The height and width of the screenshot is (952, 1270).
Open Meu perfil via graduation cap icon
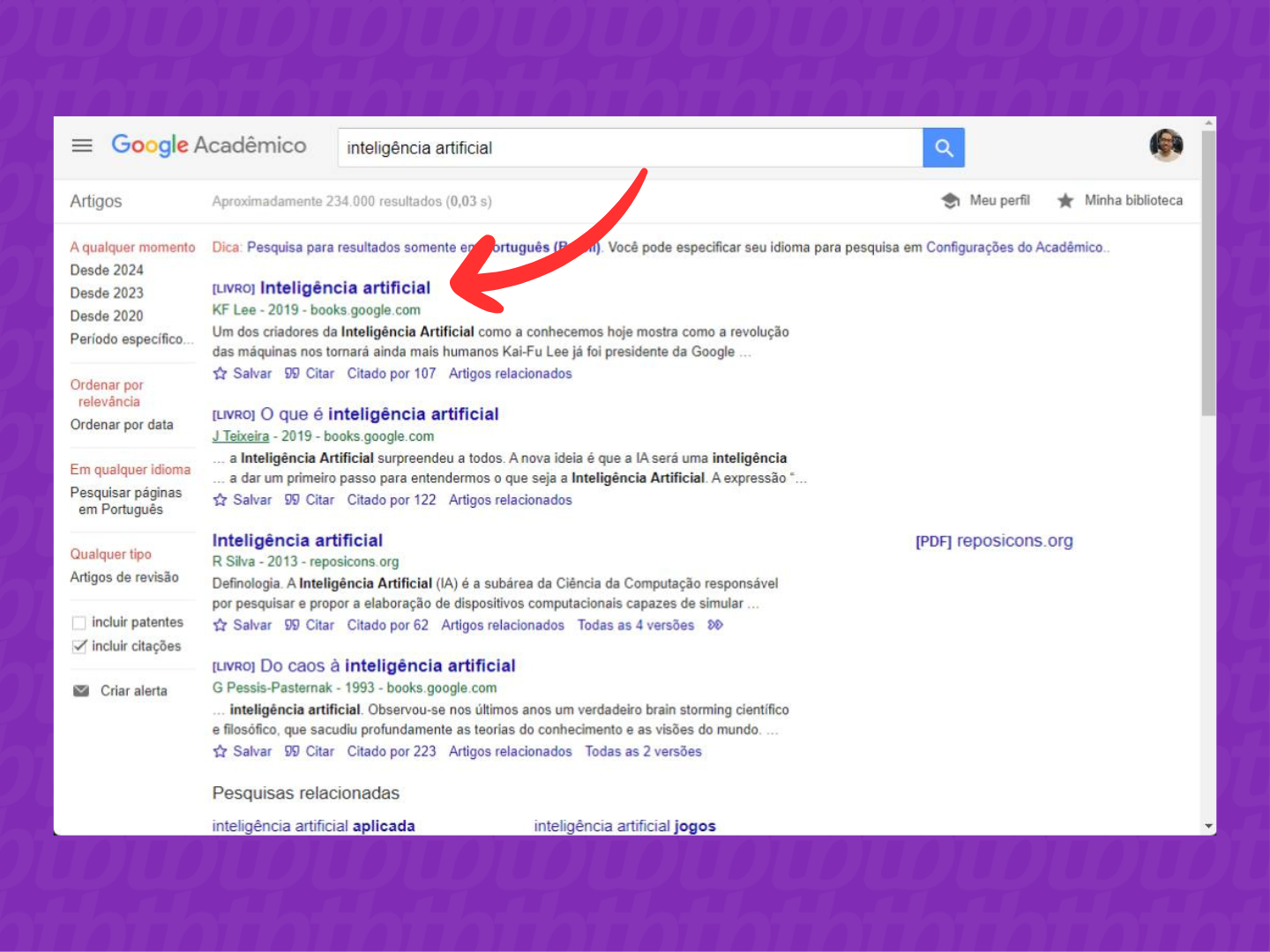[952, 200]
